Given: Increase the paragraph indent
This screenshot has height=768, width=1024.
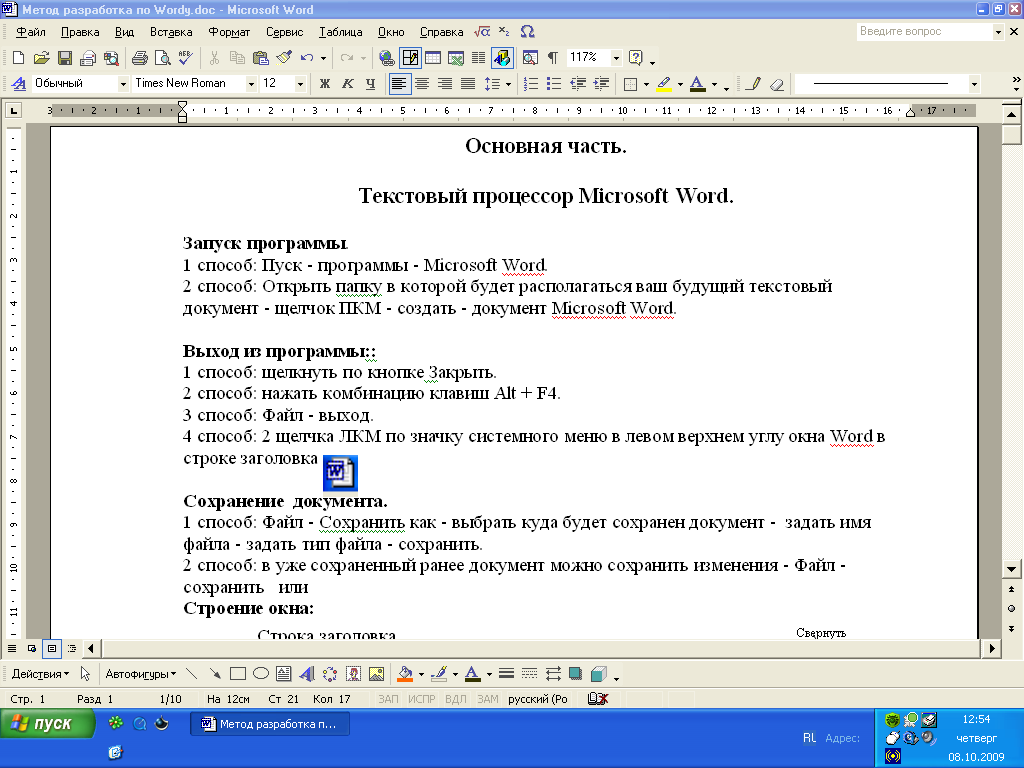Looking at the screenshot, I should (601, 84).
